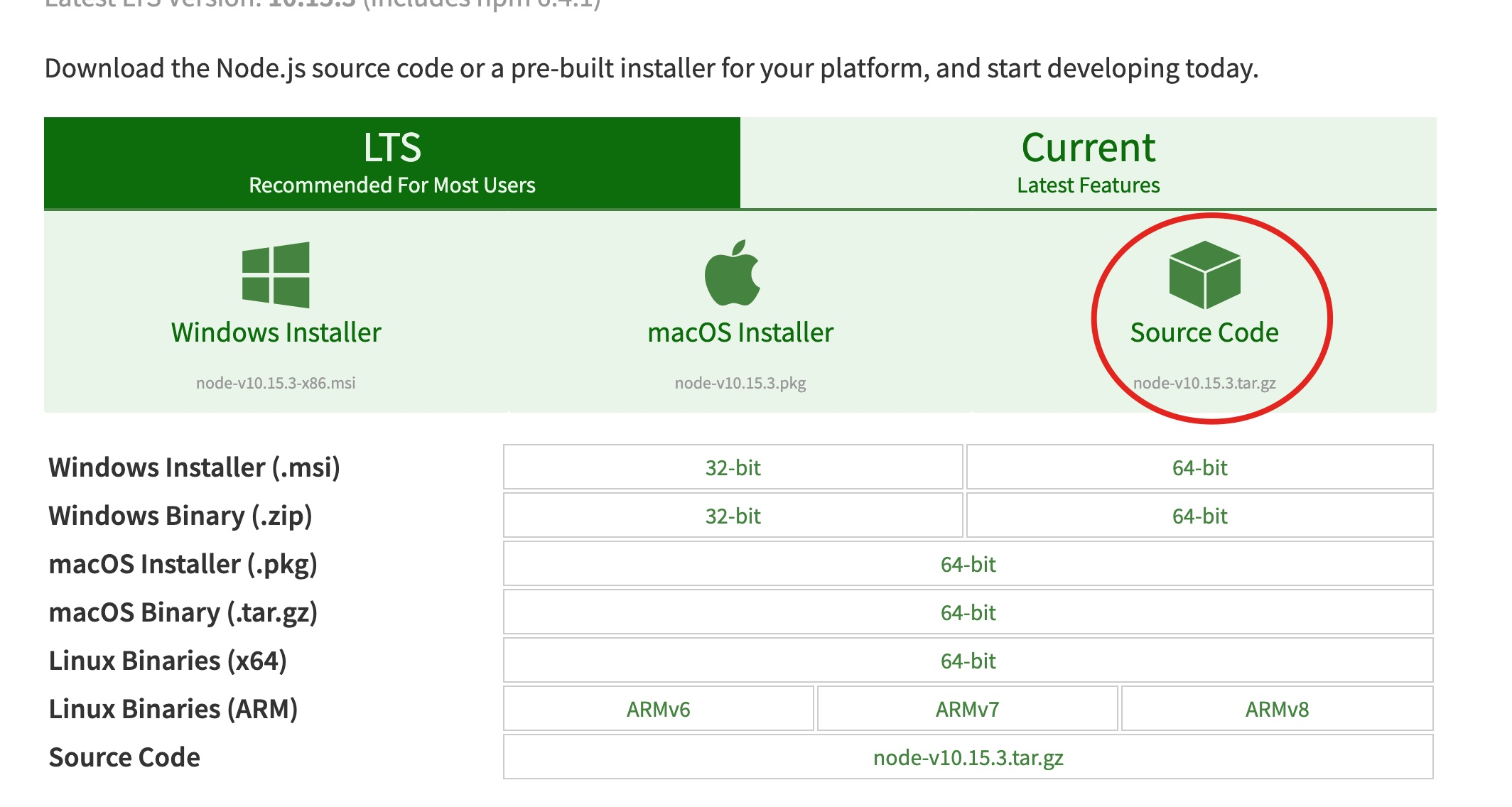Viewport: 1512px width, 807px height.
Task: Download Linux Binaries (x64) 64-bit
Action: coord(968,661)
